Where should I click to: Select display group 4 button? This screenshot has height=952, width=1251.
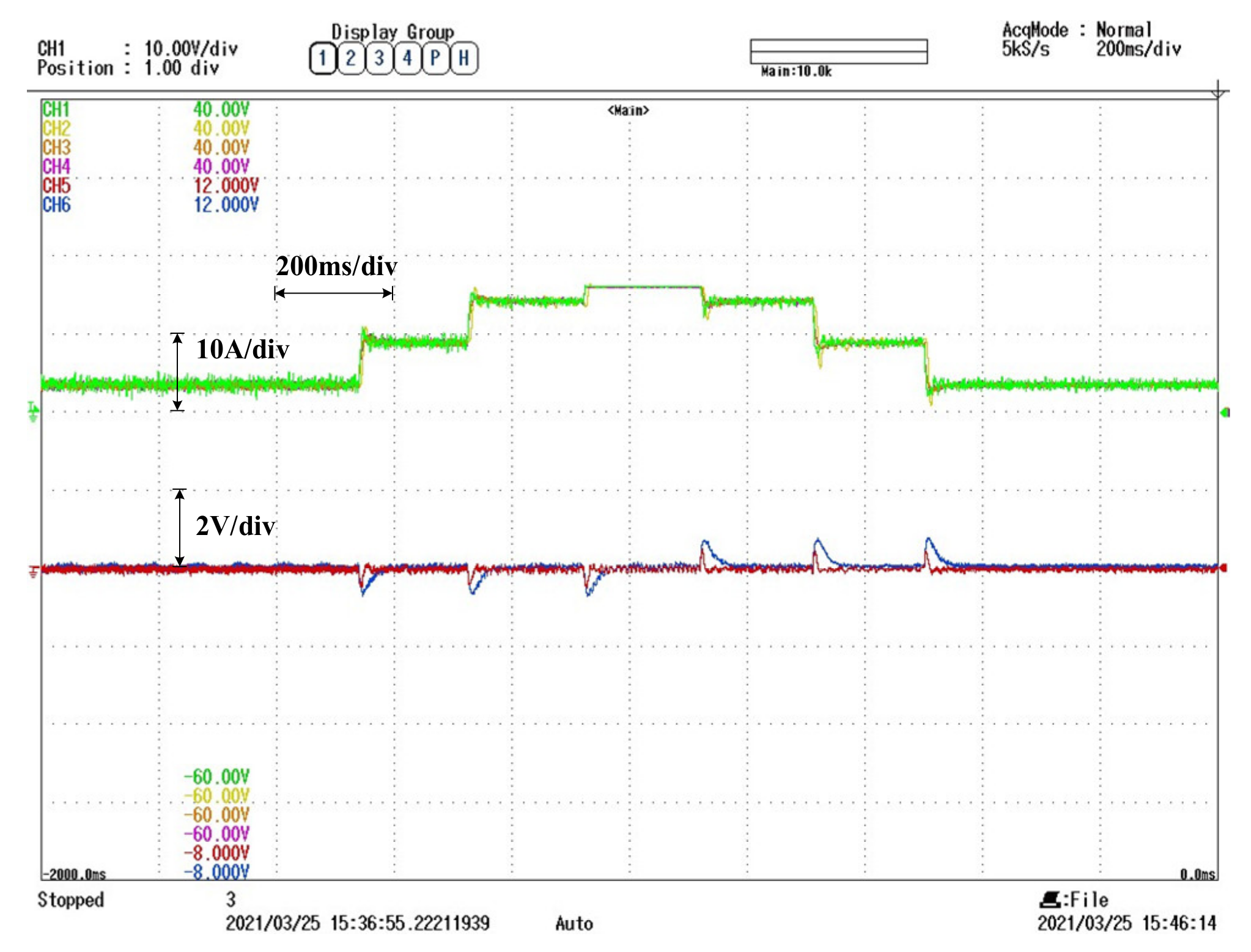[407, 59]
